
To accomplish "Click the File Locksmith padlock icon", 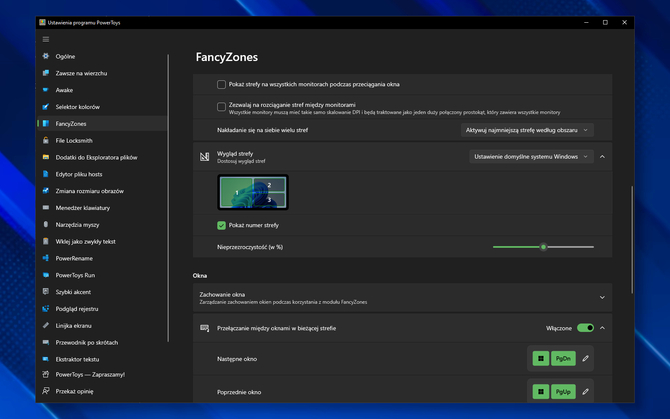I will pos(46,141).
